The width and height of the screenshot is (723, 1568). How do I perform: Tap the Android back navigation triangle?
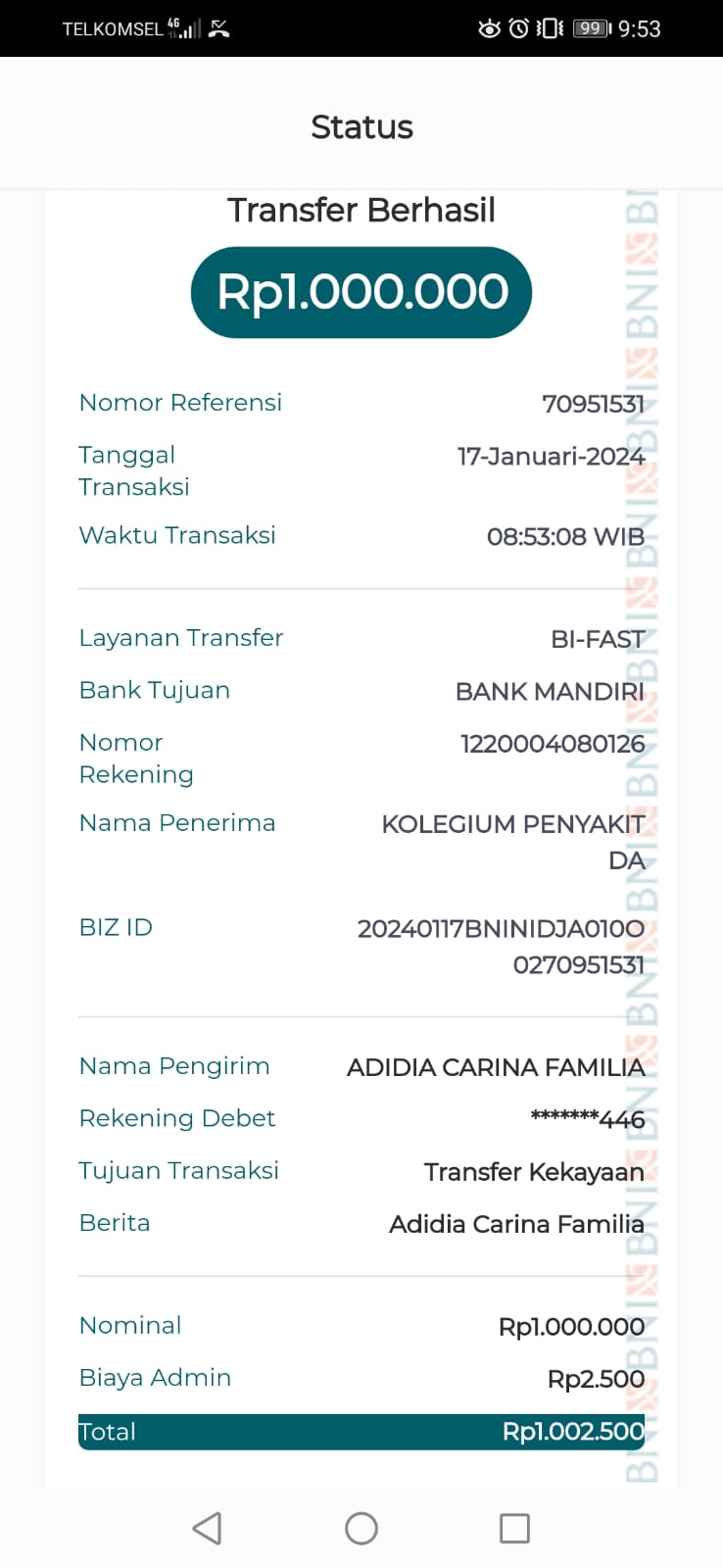click(x=207, y=1528)
